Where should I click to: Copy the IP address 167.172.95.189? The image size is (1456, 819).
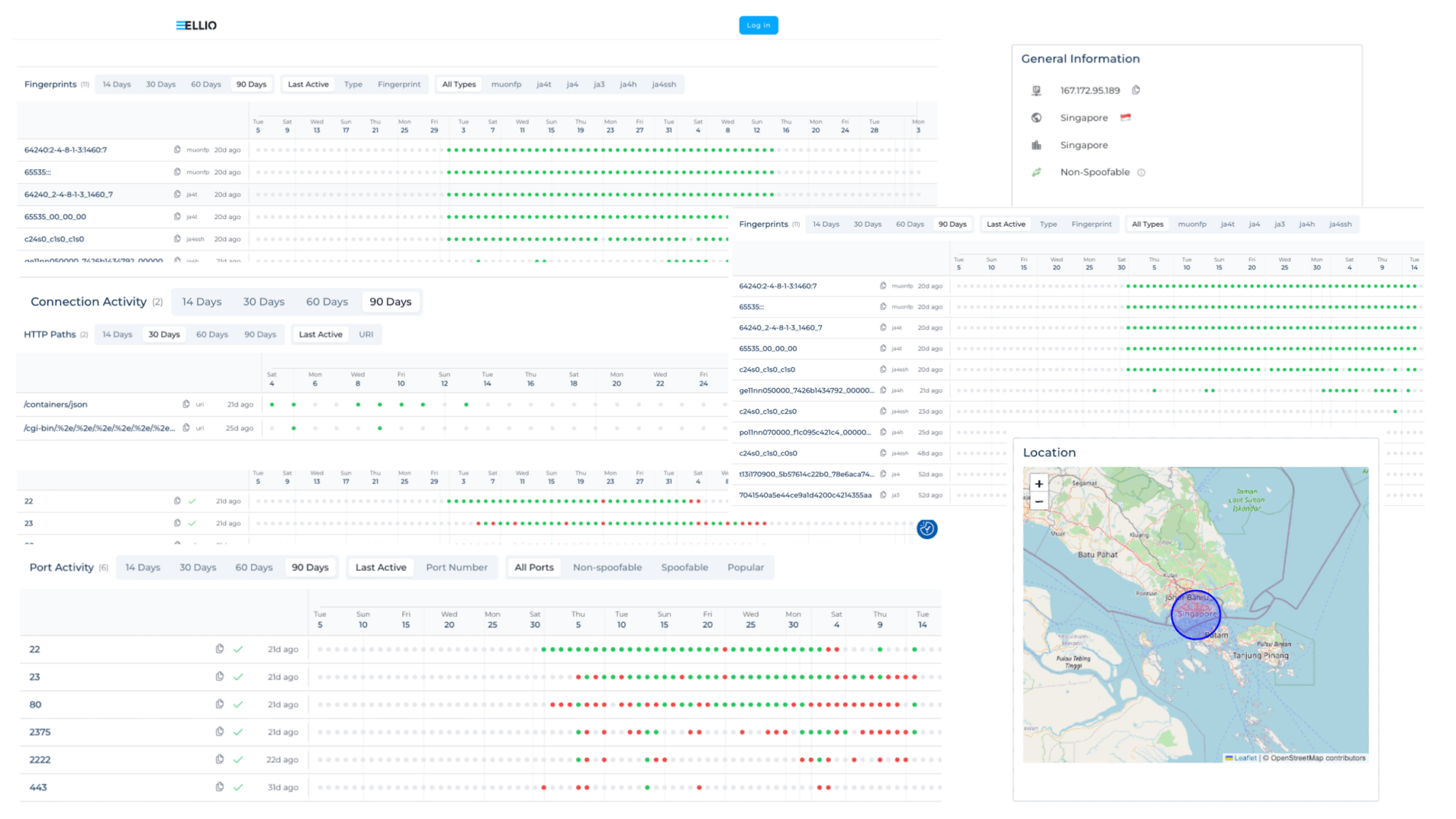(1136, 90)
